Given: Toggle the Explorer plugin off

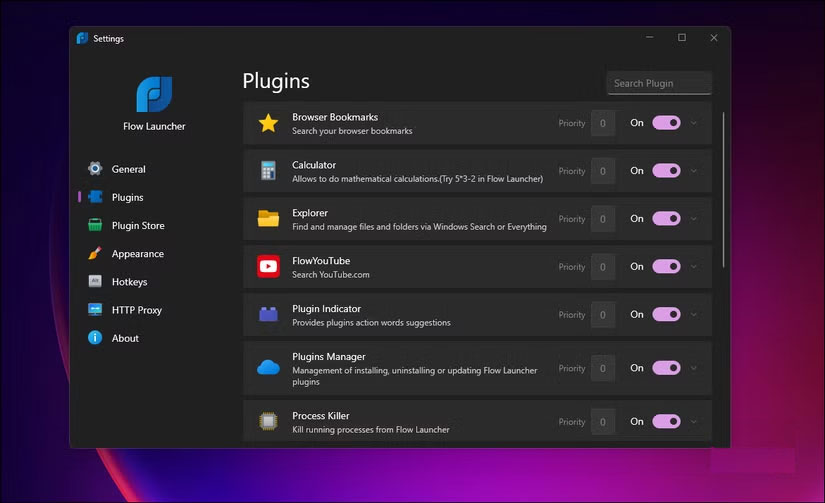Looking at the screenshot, I should pyautogui.click(x=666, y=218).
